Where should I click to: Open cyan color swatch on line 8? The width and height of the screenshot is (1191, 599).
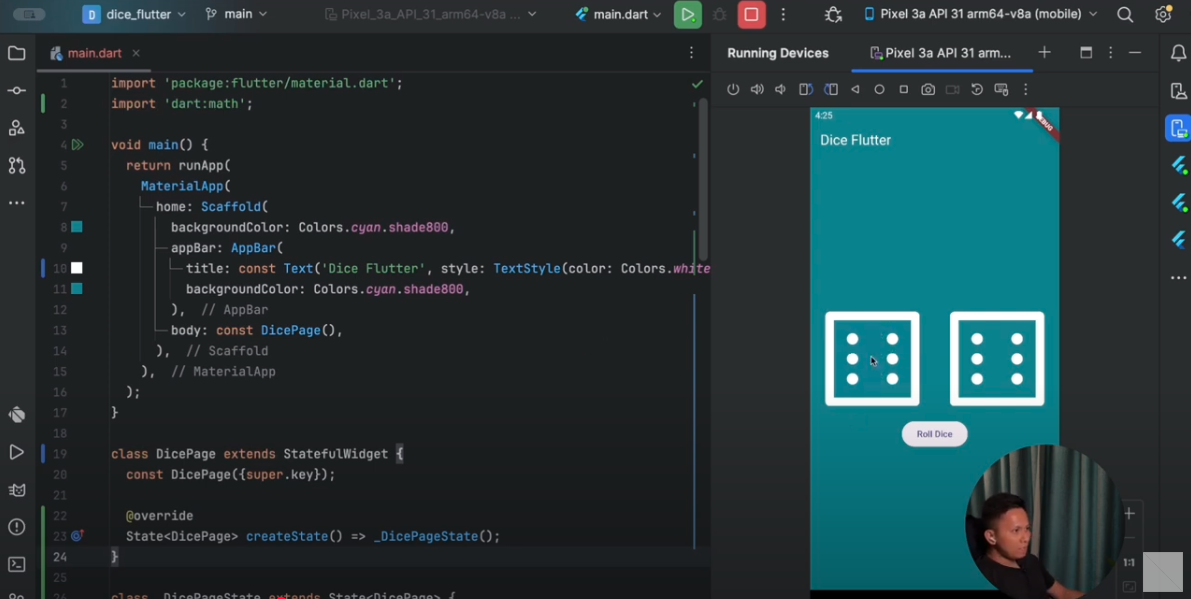click(77, 227)
